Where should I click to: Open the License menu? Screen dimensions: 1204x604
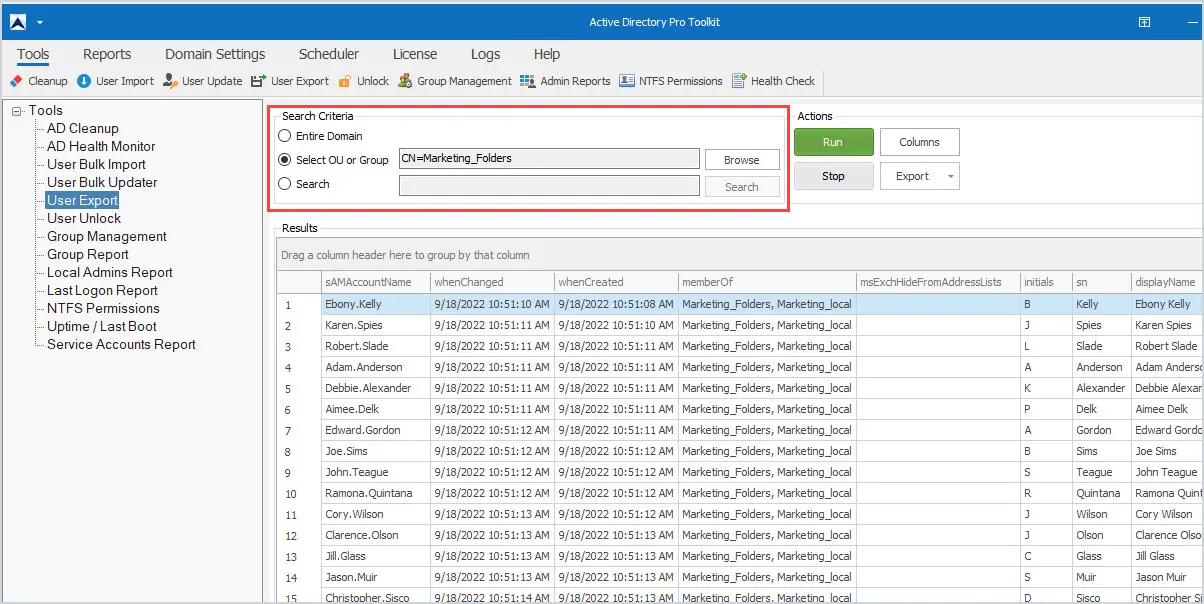pyautogui.click(x=415, y=54)
